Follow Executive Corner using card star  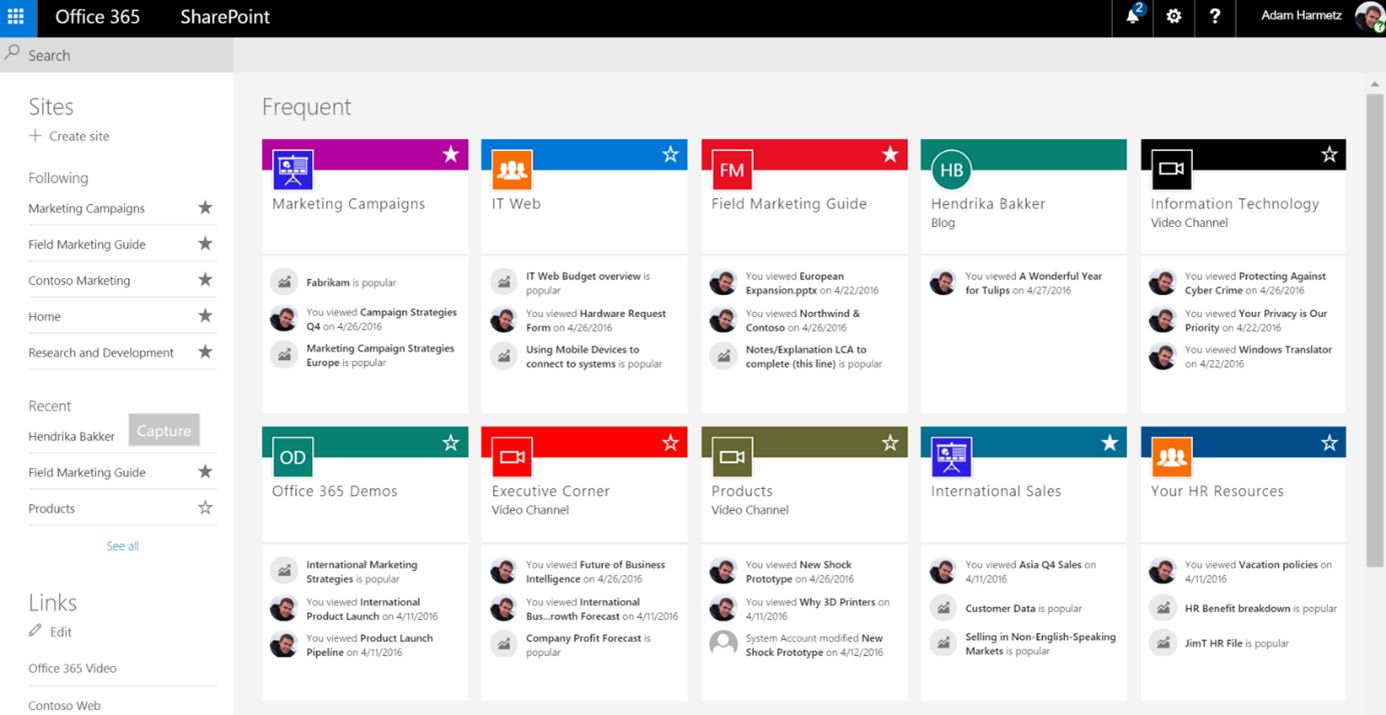(670, 442)
